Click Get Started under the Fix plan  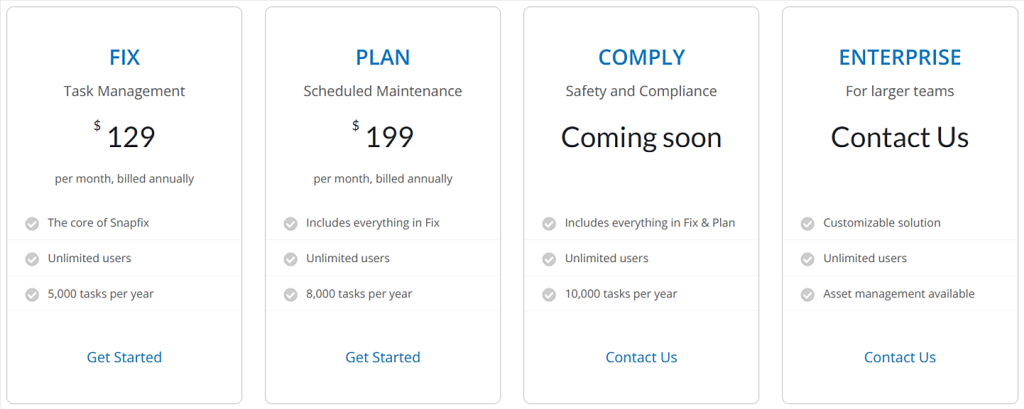point(124,357)
